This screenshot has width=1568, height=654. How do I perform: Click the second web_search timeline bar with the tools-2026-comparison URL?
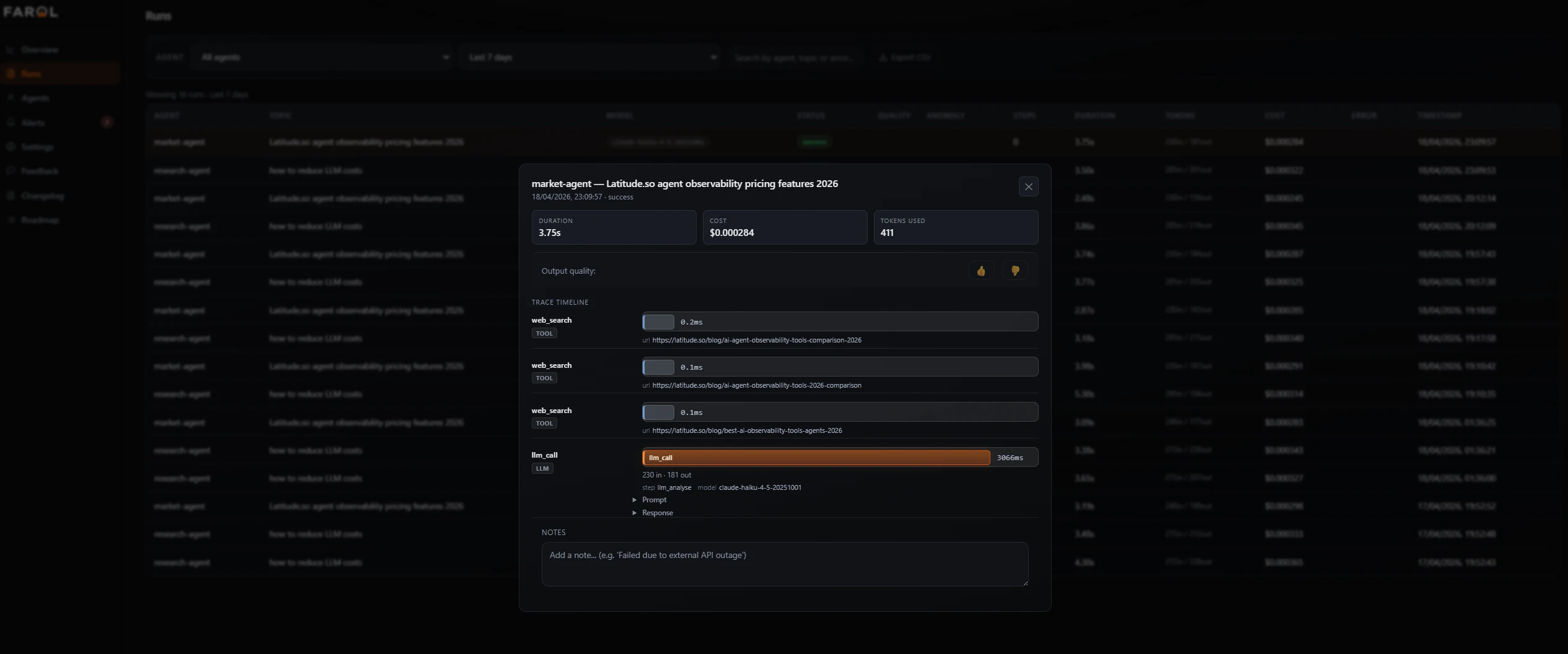(x=658, y=367)
